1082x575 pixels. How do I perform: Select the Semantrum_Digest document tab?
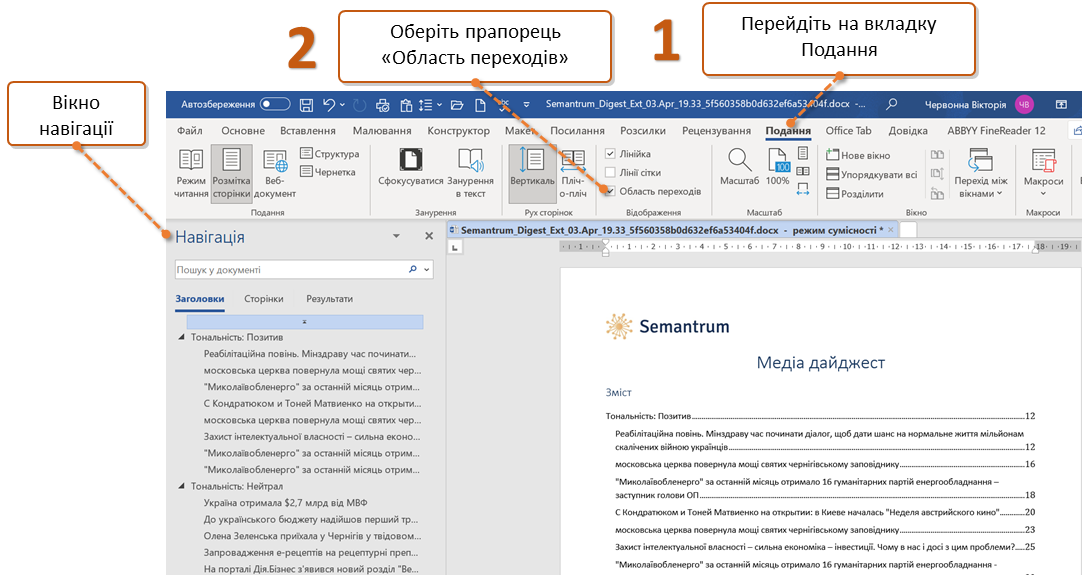671,230
